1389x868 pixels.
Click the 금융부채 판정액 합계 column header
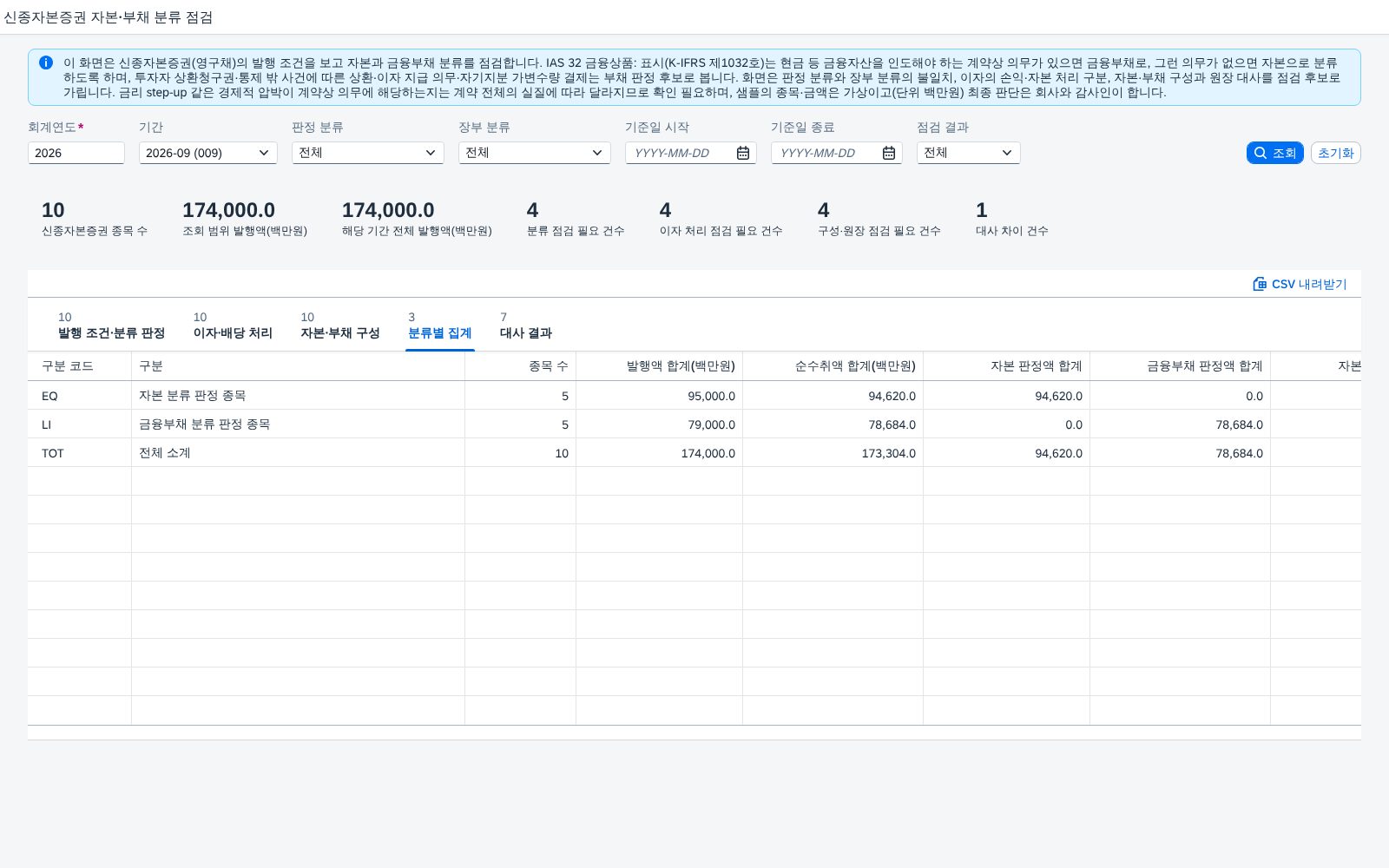1181,366
